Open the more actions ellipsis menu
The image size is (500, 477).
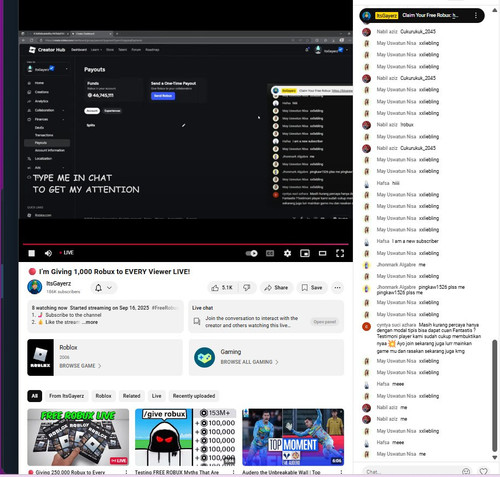click(337, 288)
